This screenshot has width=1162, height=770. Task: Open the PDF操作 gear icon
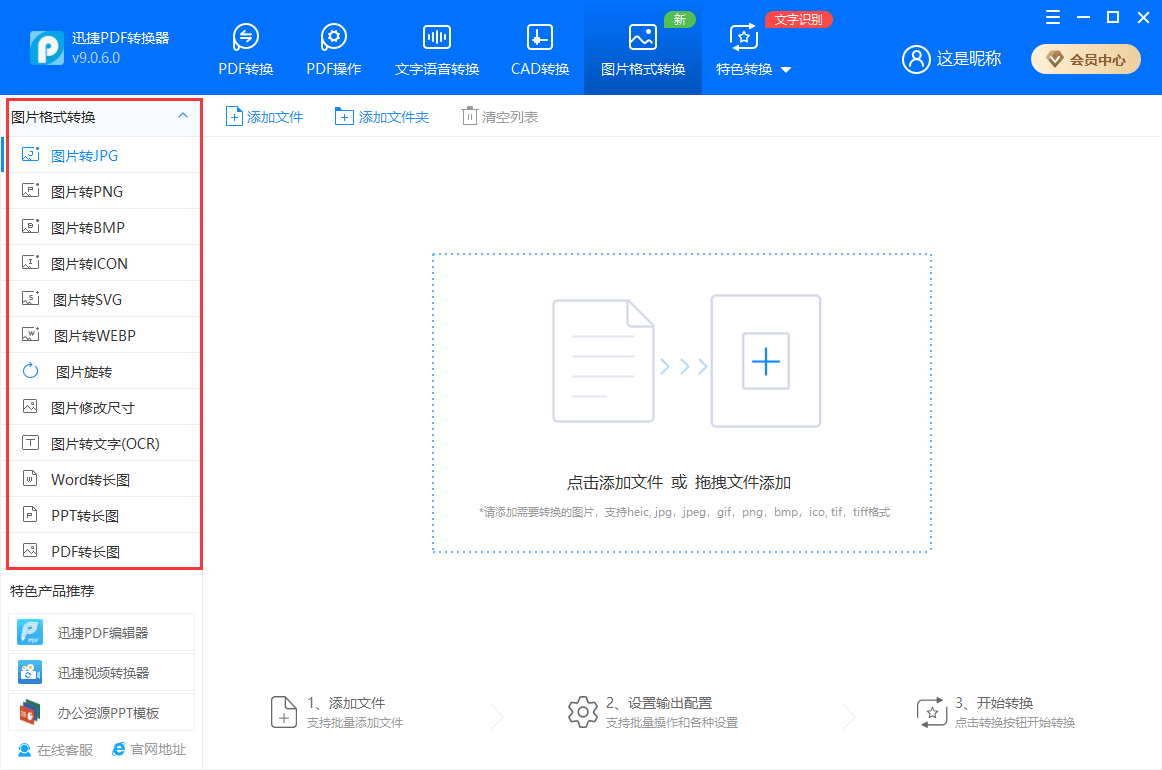(333, 38)
